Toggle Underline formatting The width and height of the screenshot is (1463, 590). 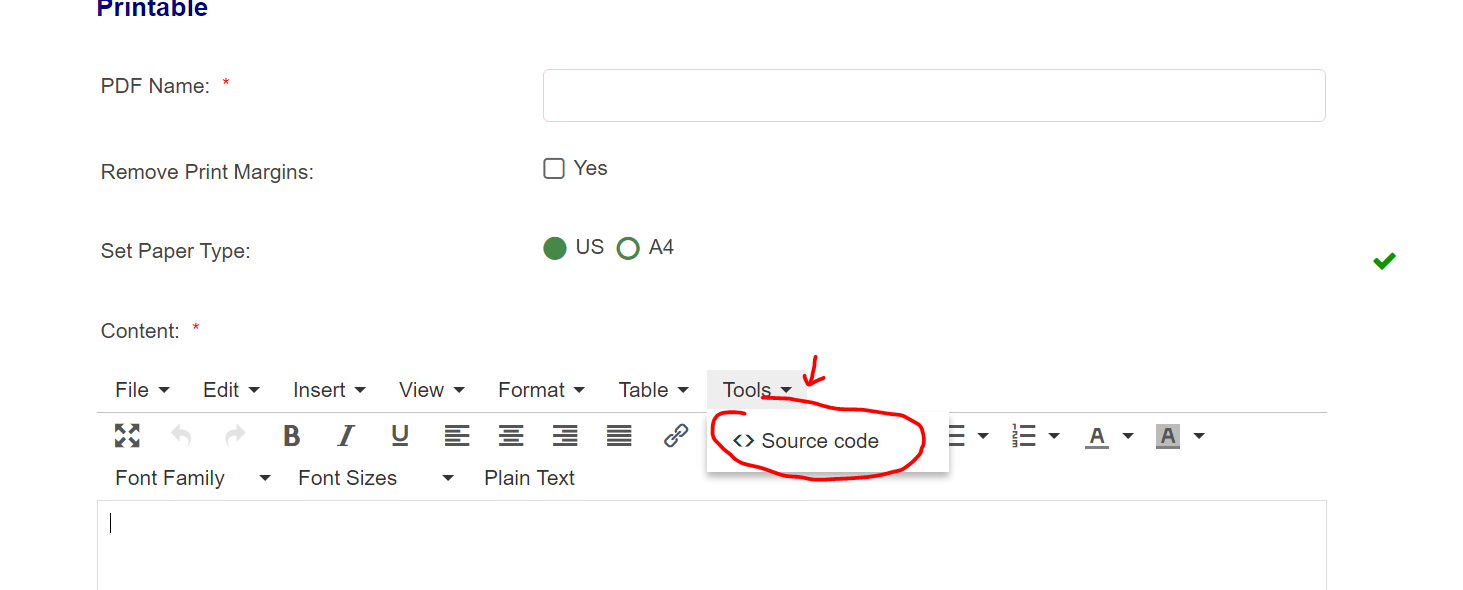click(399, 436)
